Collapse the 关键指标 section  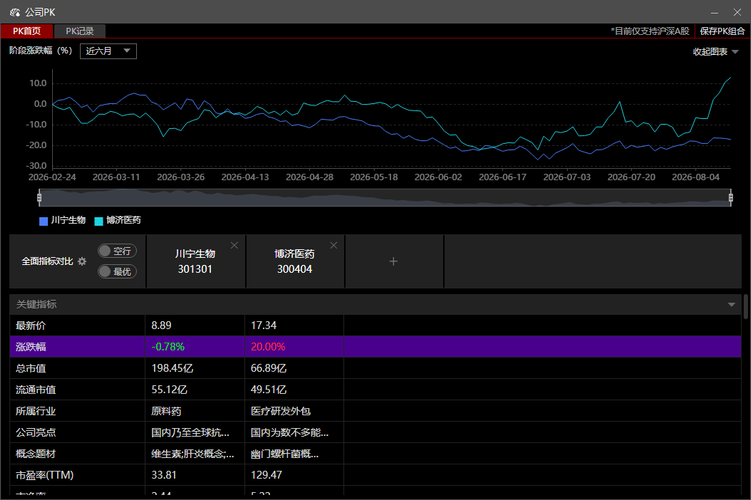(x=731, y=305)
